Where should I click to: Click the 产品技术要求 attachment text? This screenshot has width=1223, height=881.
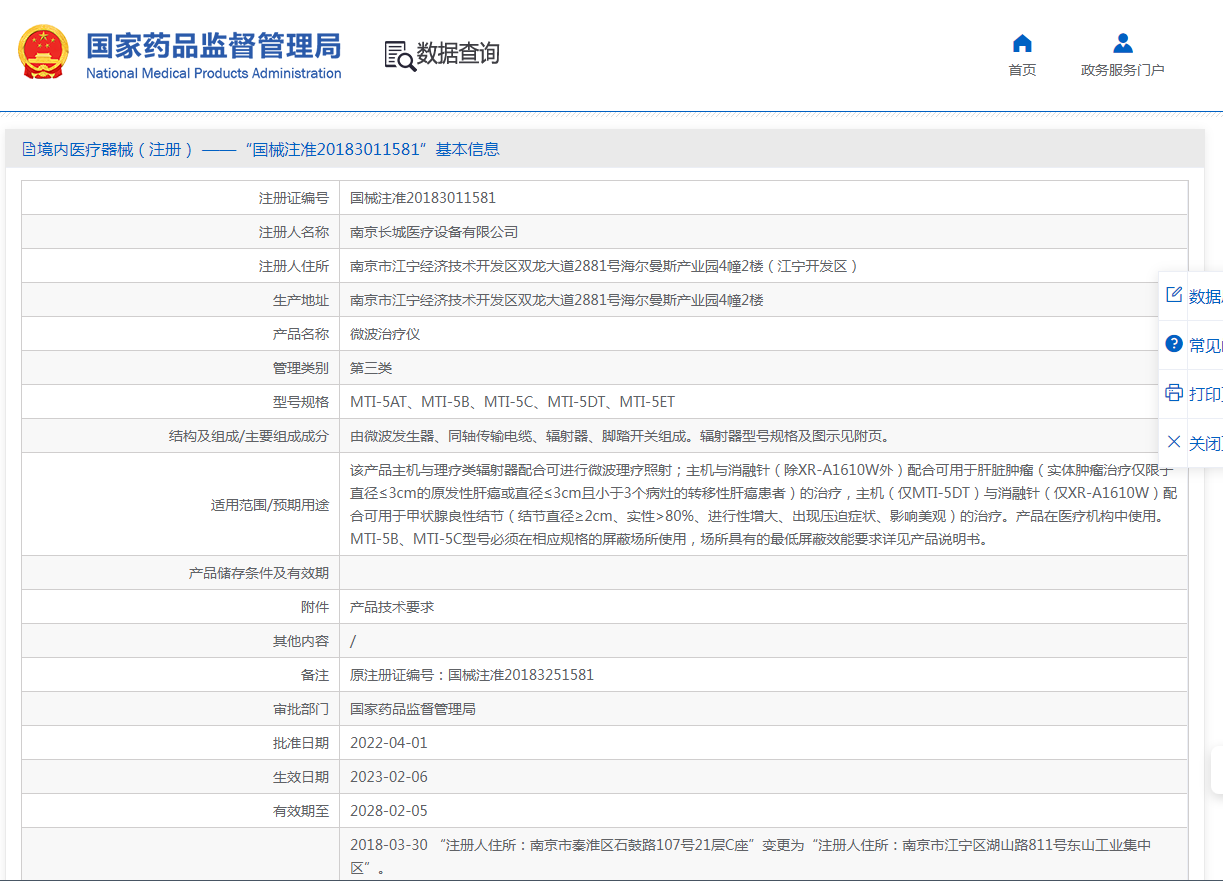pyautogui.click(x=392, y=607)
